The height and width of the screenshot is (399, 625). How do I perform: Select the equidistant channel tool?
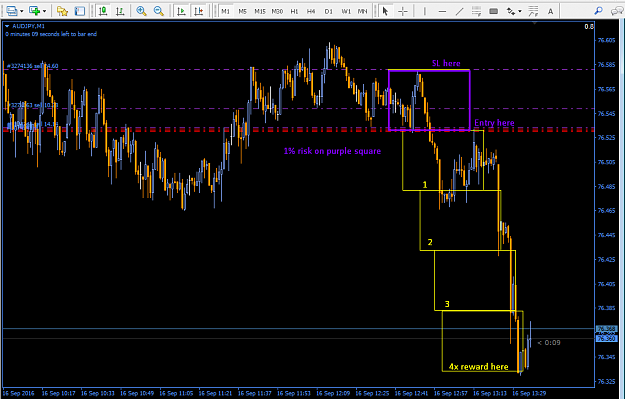click(476, 11)
